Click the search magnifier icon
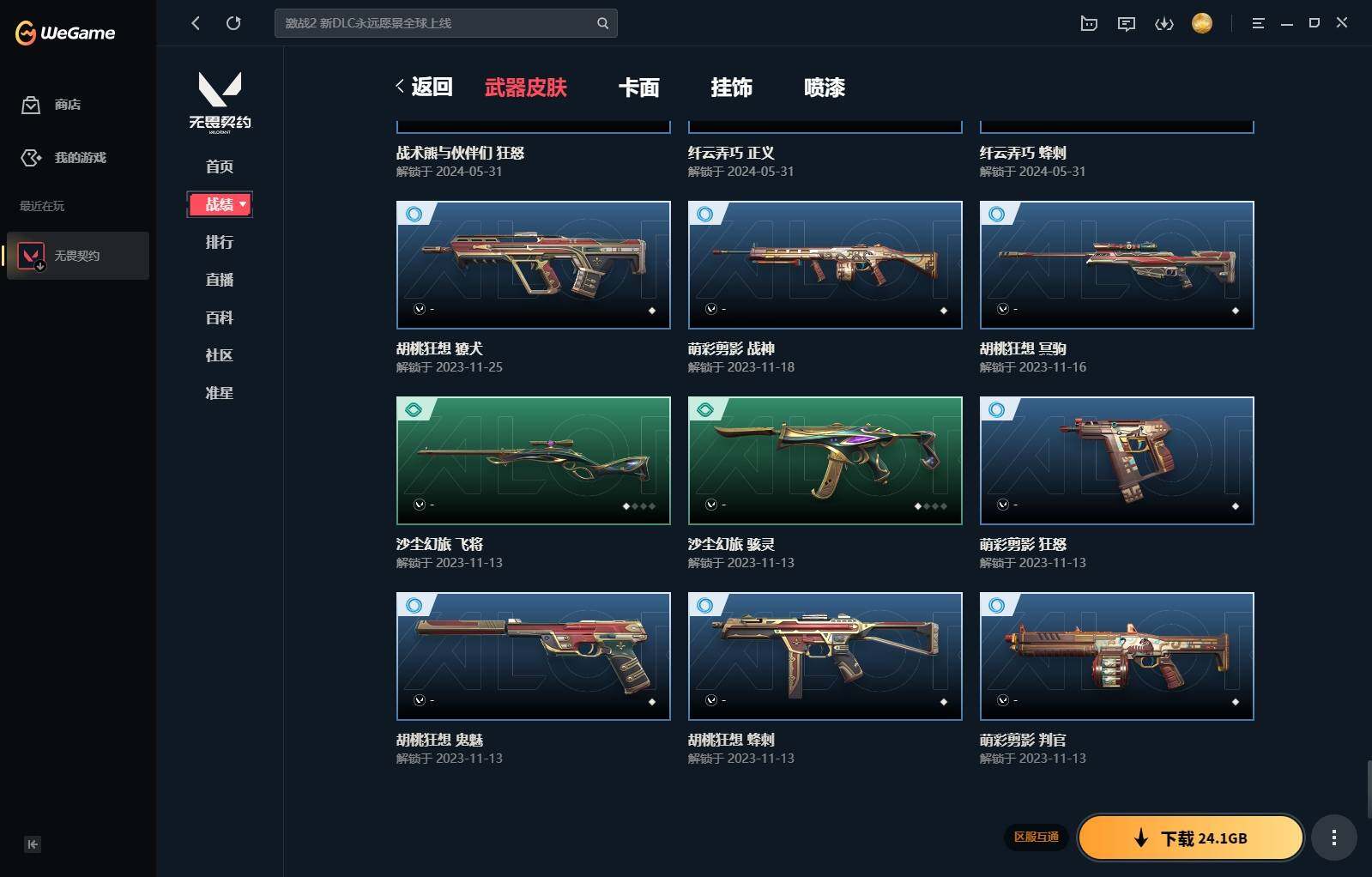The image size is (1372, 877). click(x=602, y=23)
